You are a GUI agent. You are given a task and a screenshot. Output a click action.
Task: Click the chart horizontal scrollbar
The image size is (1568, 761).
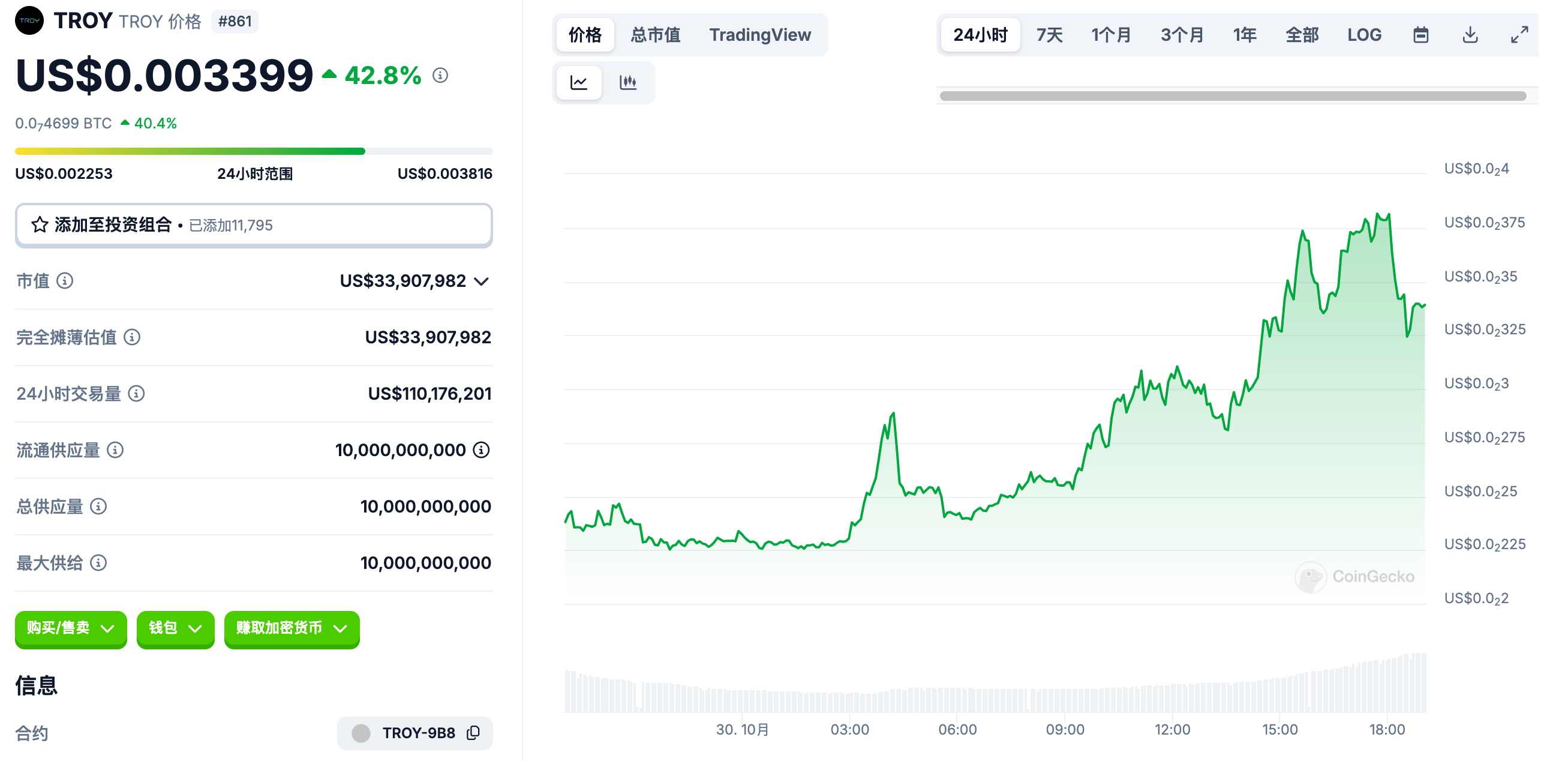(x=1232, y=95)
